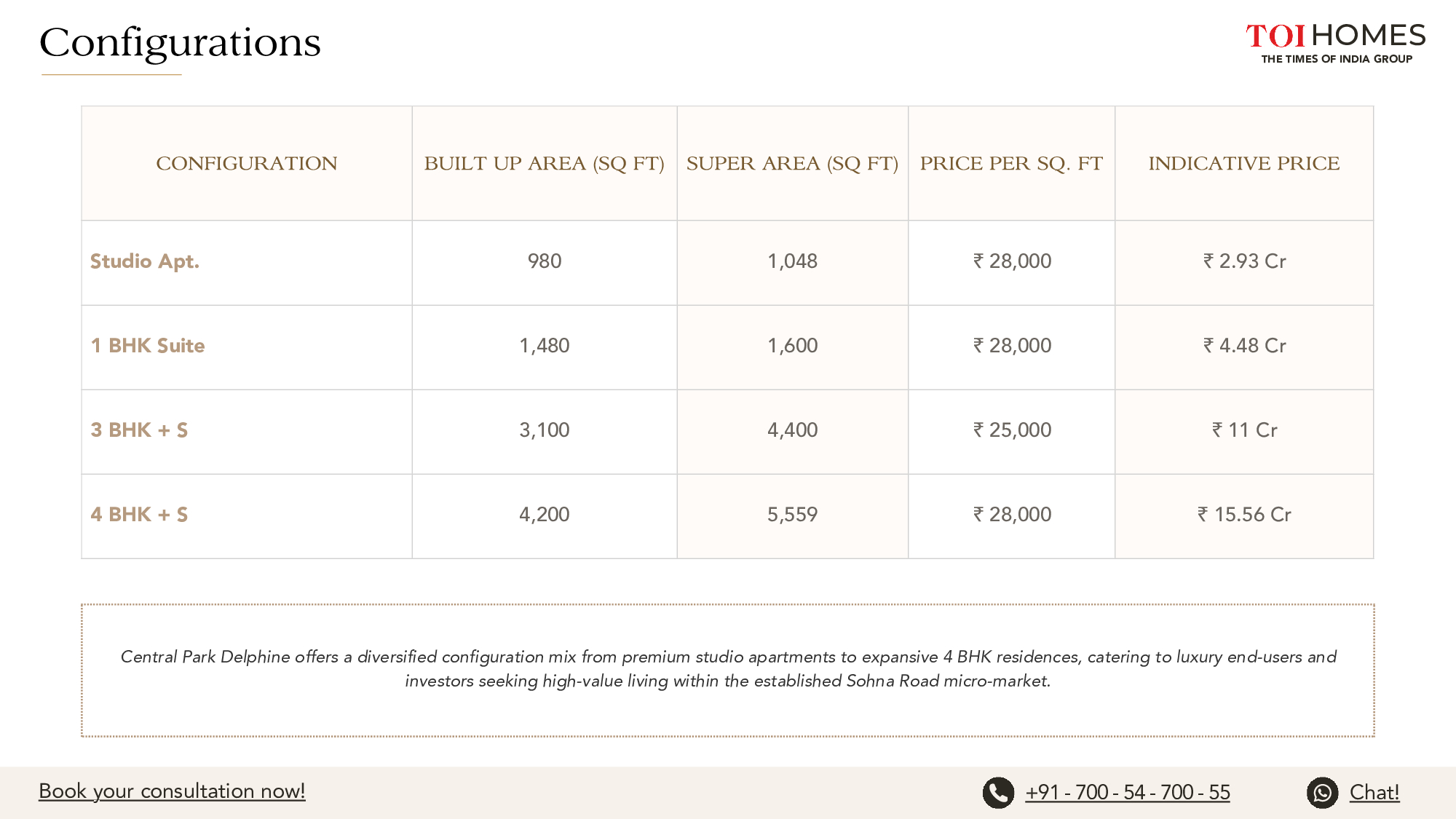Click the Configuration column header
Image resolution: width=1456 pixels, height=819 pixels.
pyautogui.click(x=246, y=164)
